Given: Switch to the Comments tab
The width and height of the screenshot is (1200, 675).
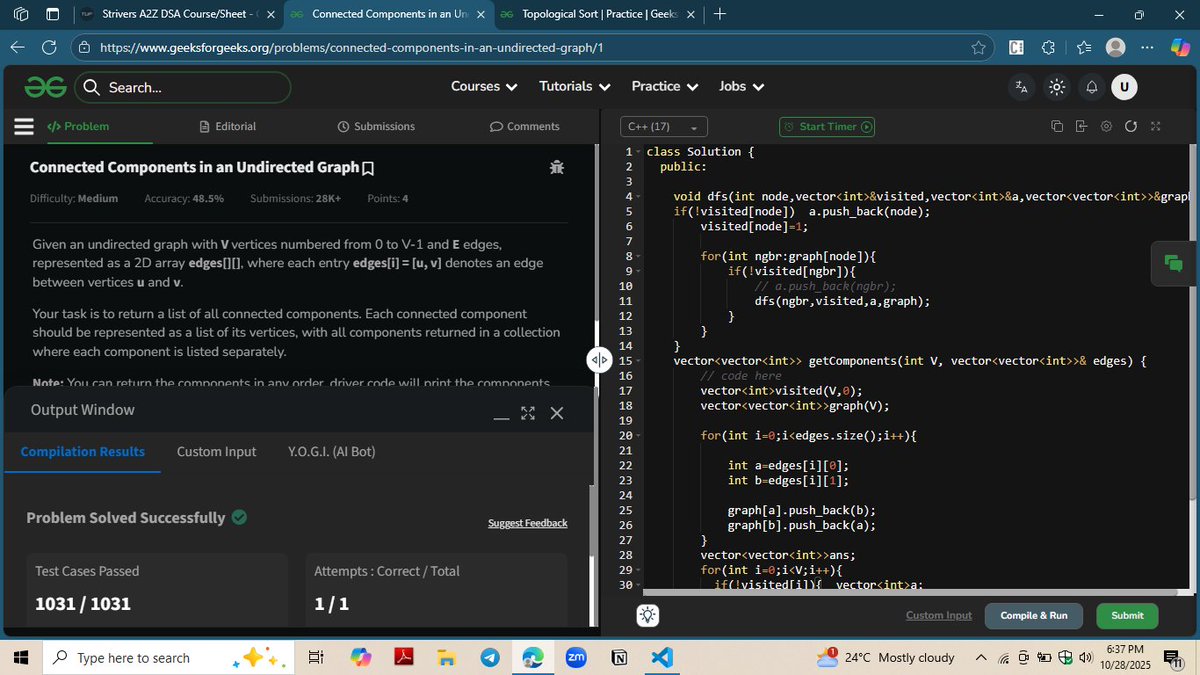Looking at the screenshot, I should 524,126.
